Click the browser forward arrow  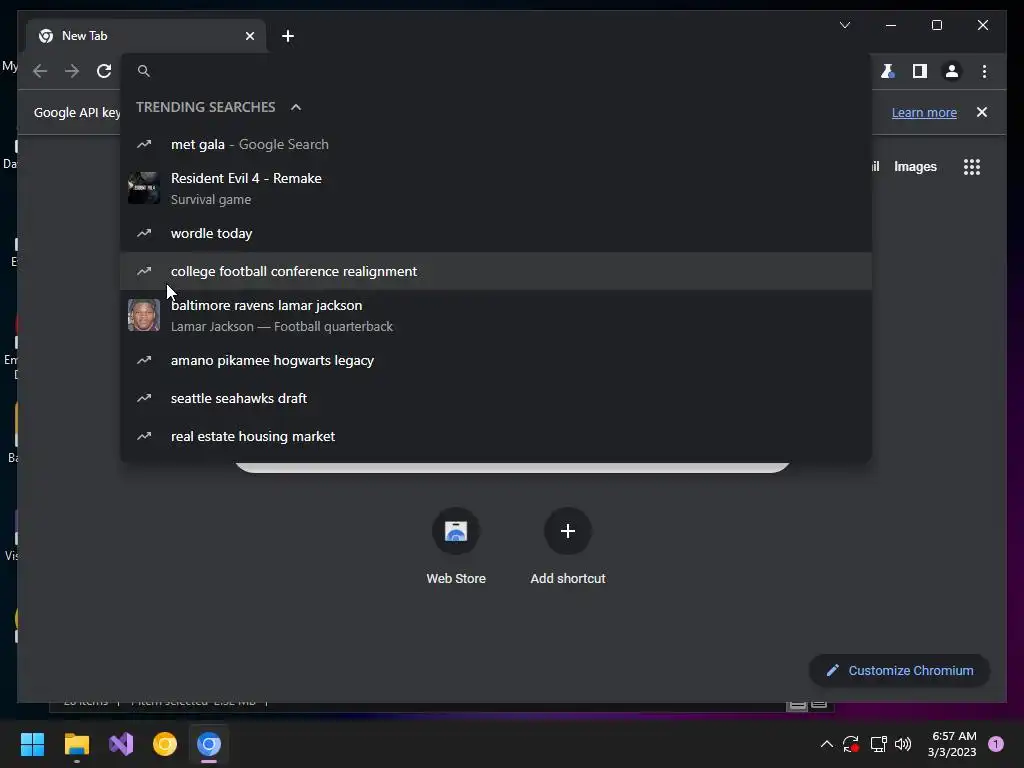[x=72, y=71]
